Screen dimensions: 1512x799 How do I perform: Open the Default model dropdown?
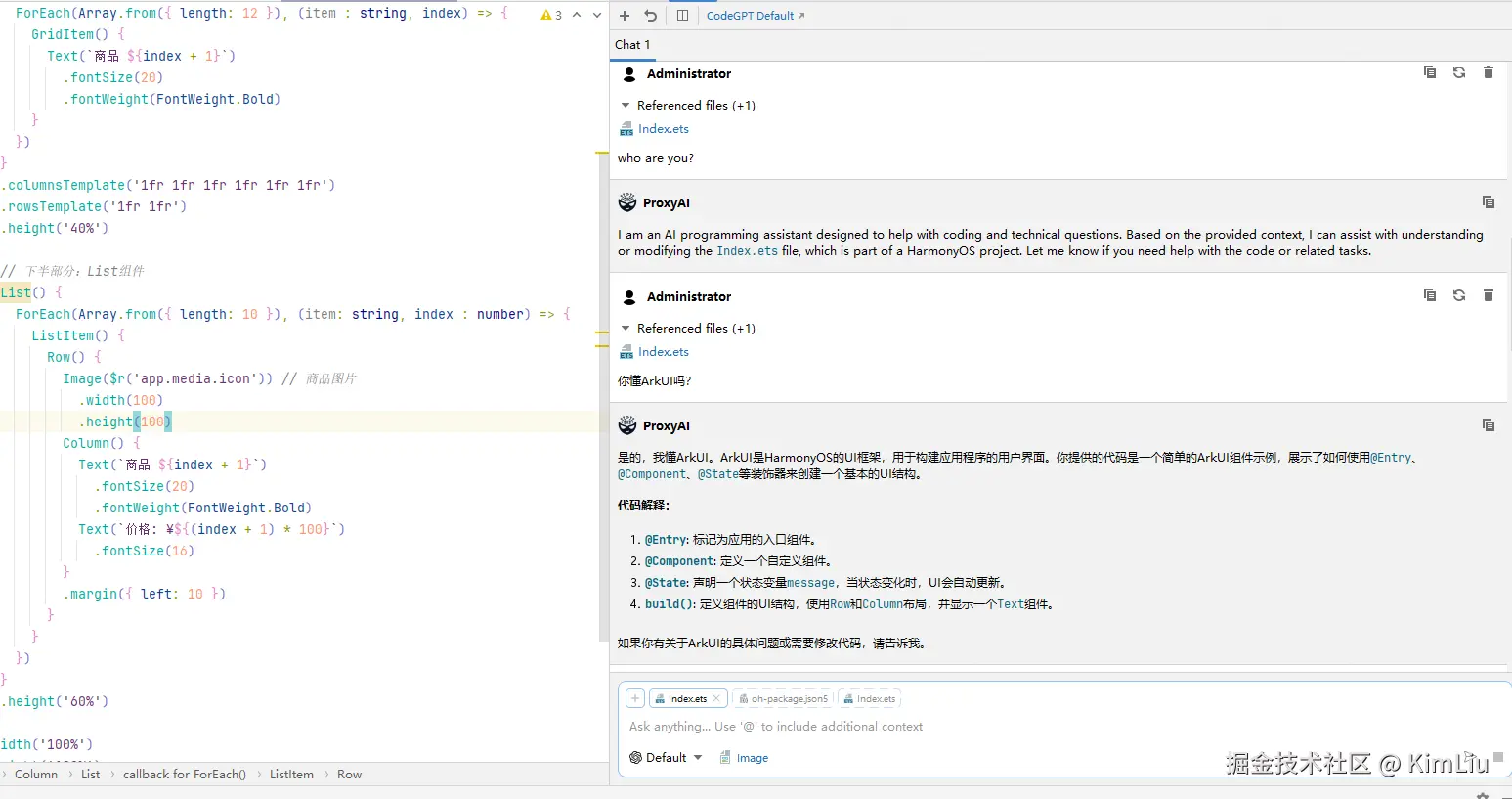click(x=666, y=758)
